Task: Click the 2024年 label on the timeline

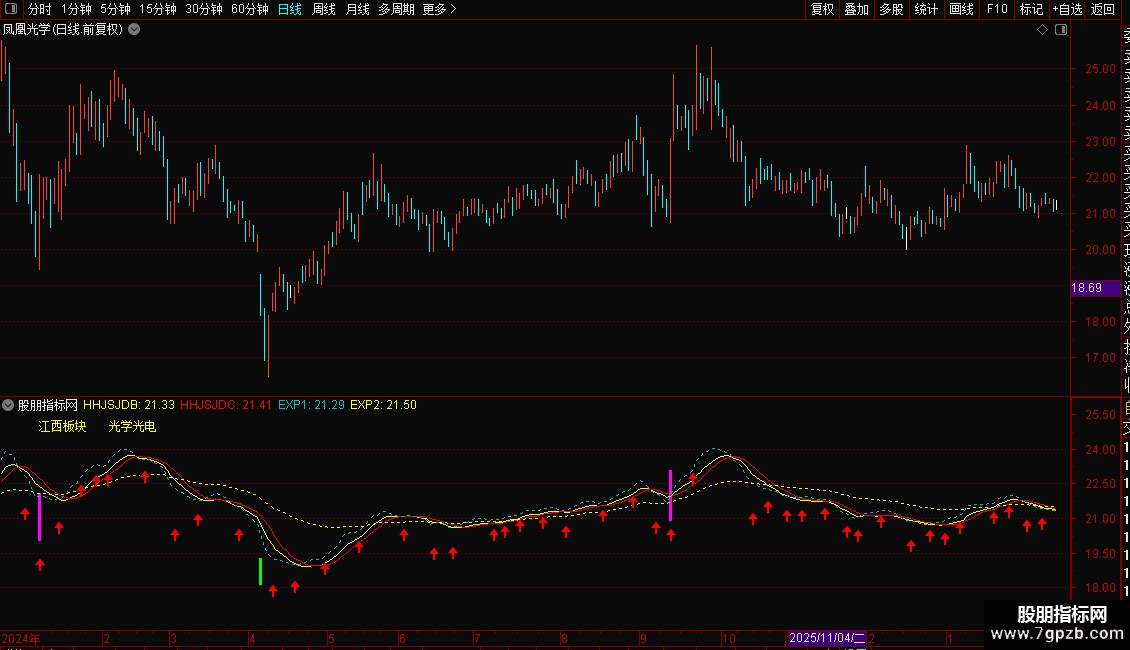Action: coord(21,638)
